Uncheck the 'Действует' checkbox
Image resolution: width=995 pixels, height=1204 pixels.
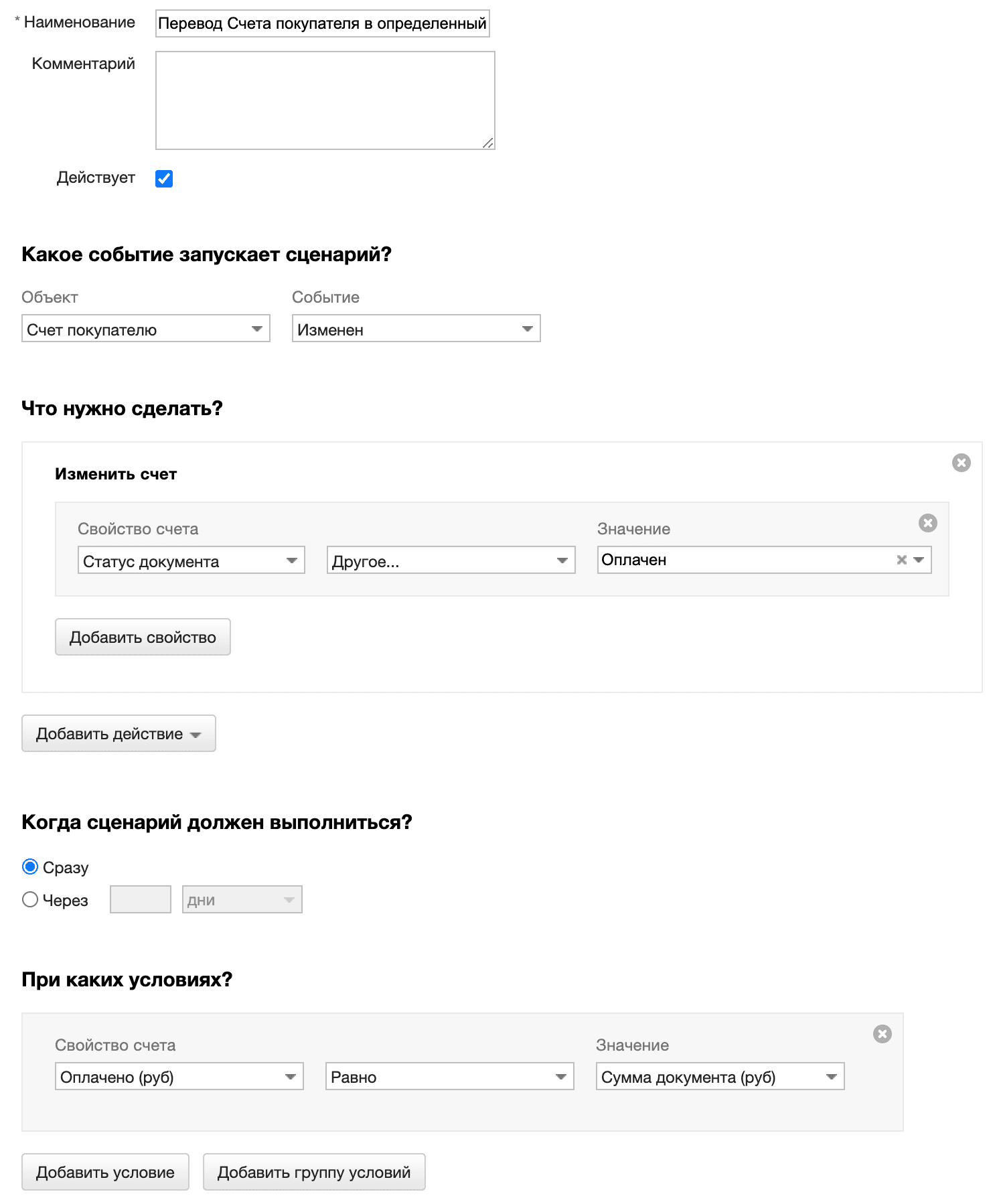pos(164,178)
